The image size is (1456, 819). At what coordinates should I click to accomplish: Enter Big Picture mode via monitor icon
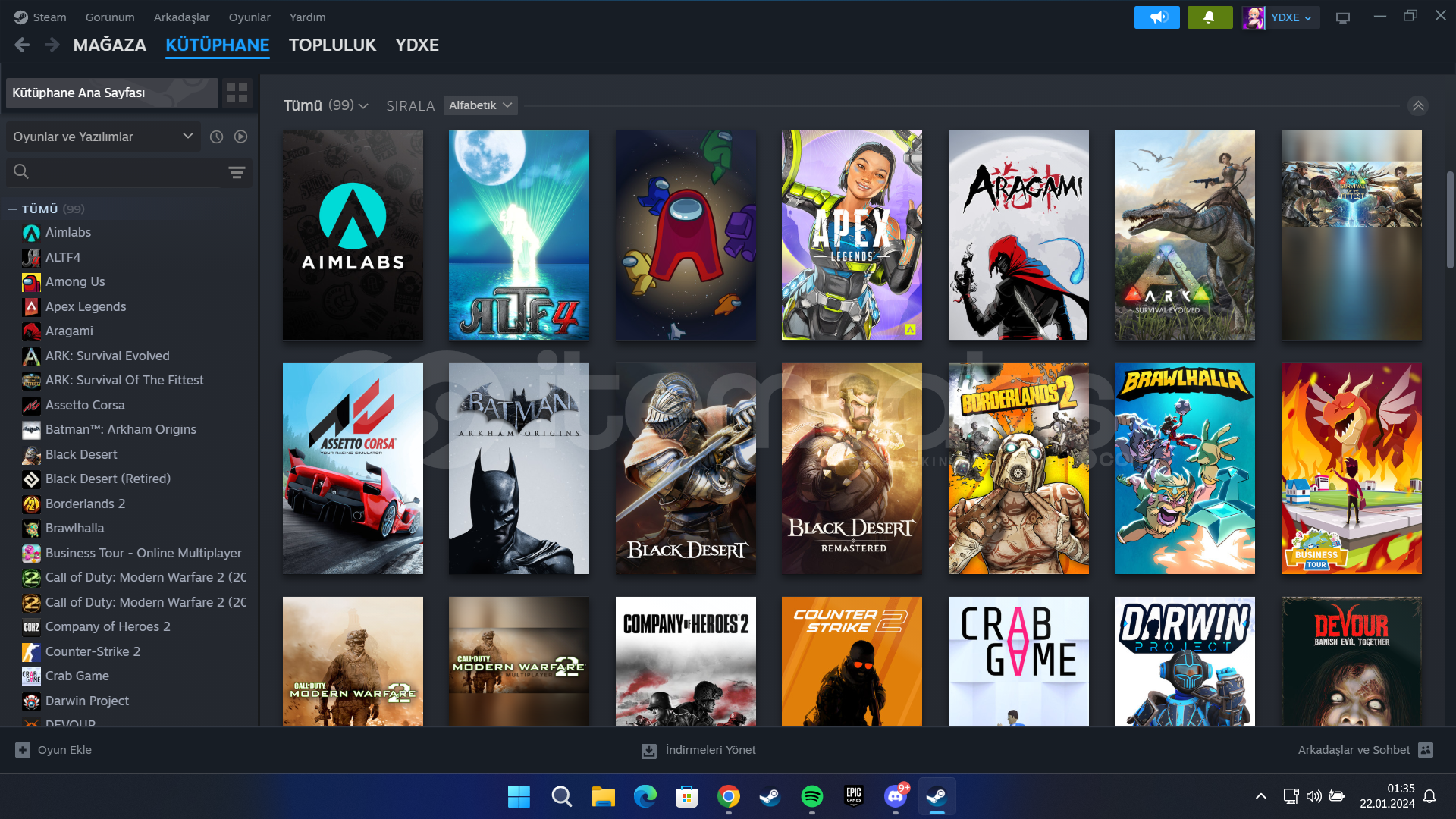coord(1343,17)
